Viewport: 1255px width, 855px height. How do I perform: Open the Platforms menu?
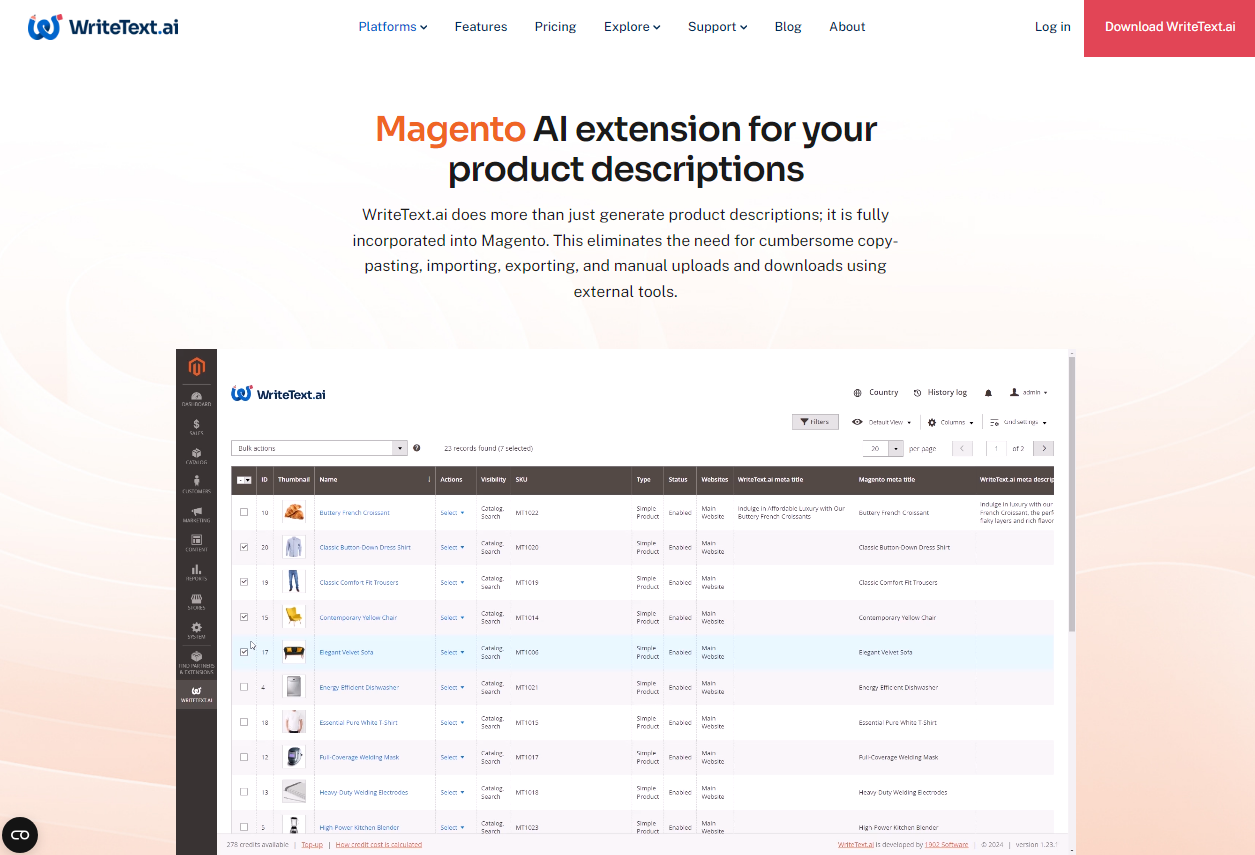393,27
